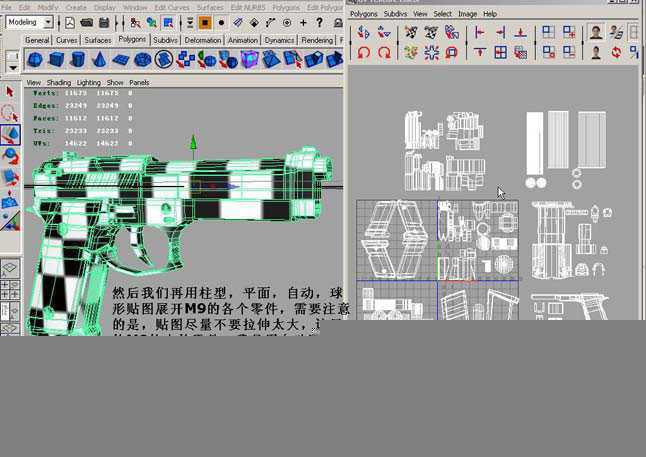Screen dimensions: 646x457
Task: Click the circled shelf icon after torus
Action: (164, 60)
